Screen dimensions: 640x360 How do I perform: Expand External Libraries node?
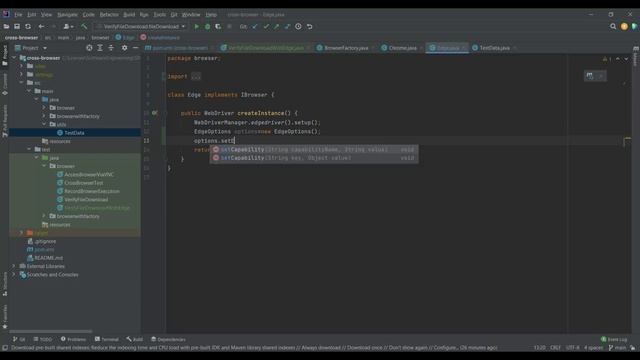point(14,266)
